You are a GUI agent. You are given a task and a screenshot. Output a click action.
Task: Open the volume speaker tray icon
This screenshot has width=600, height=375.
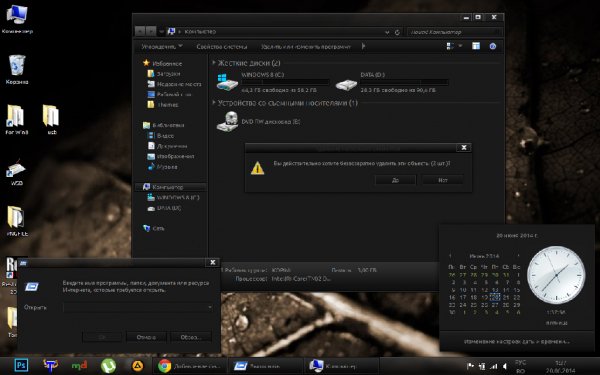[x=505, y=366]
